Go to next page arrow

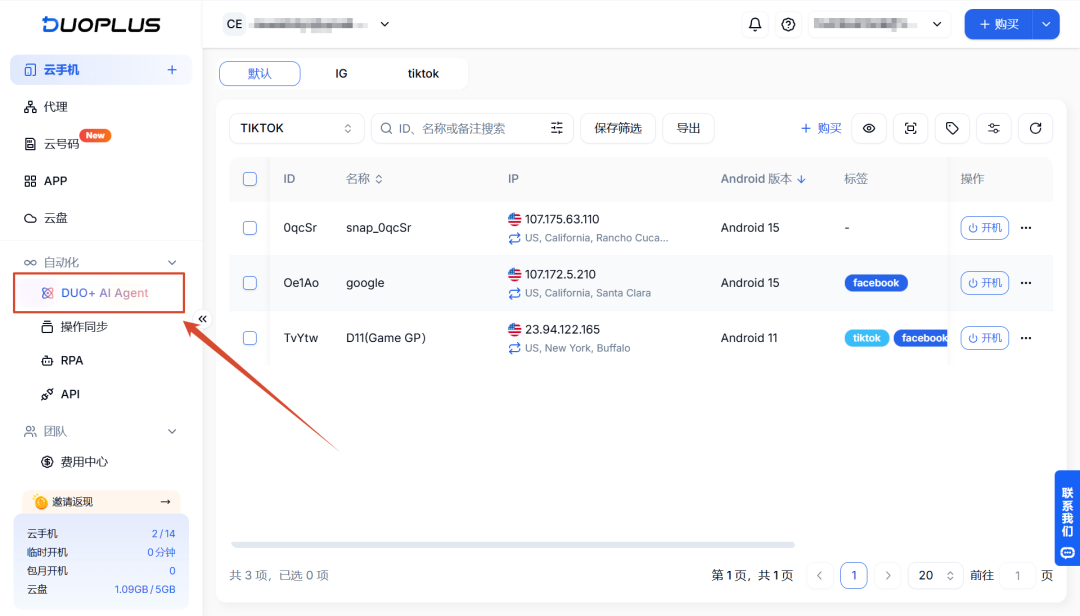coord(888,575)
